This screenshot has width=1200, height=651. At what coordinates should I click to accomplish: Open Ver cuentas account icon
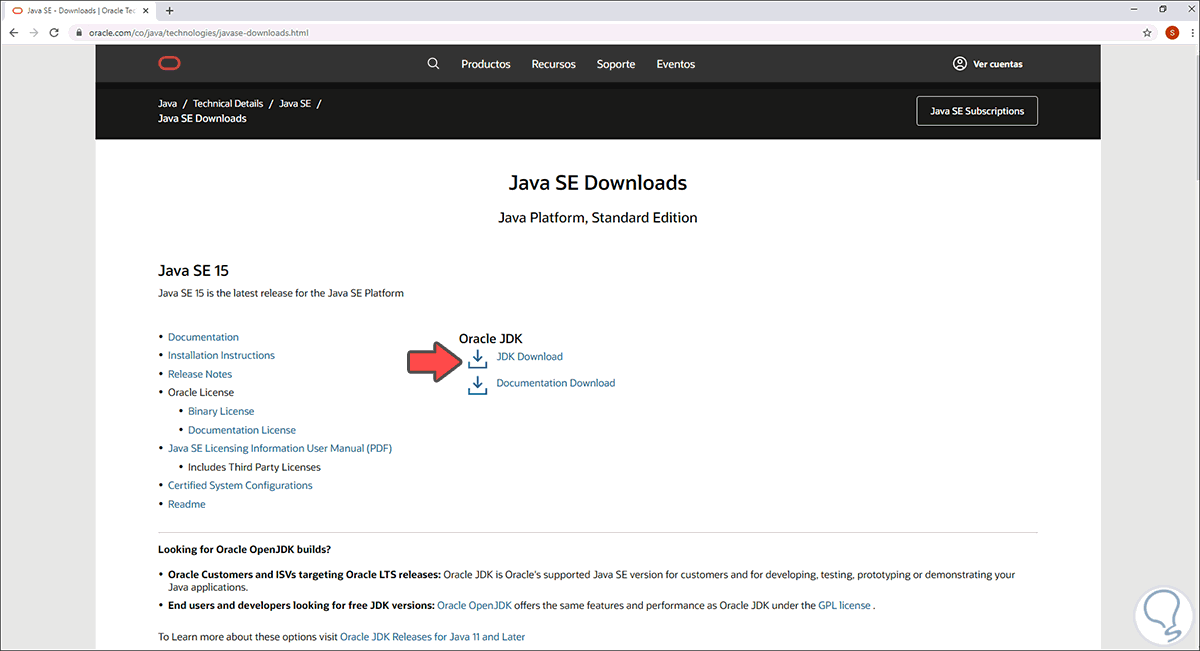point(959,63)
